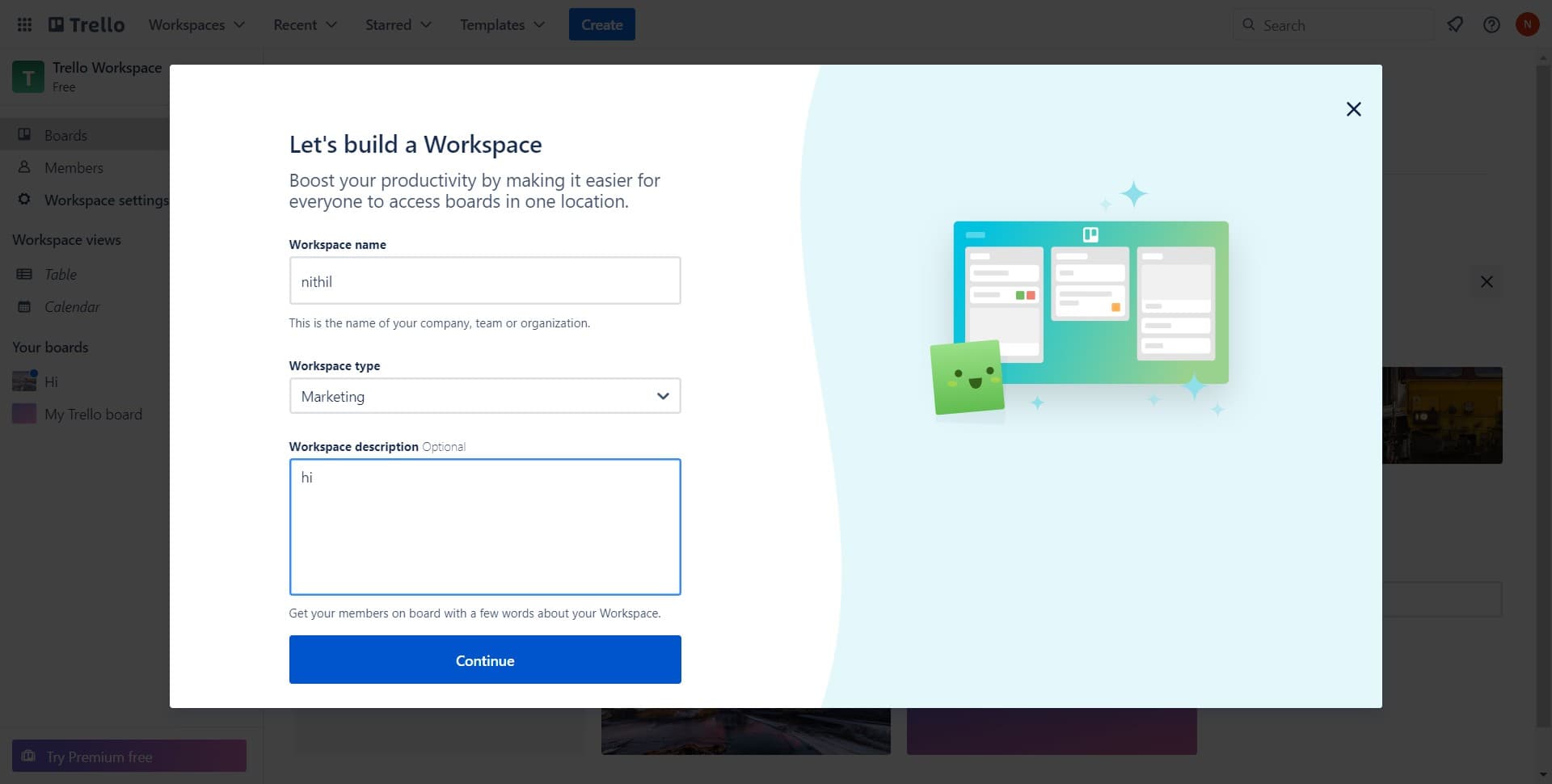Click the Trello Workspace 'T' avatar
The width and height of the screenshot is (1552, 784).
[x=28, y=77]
